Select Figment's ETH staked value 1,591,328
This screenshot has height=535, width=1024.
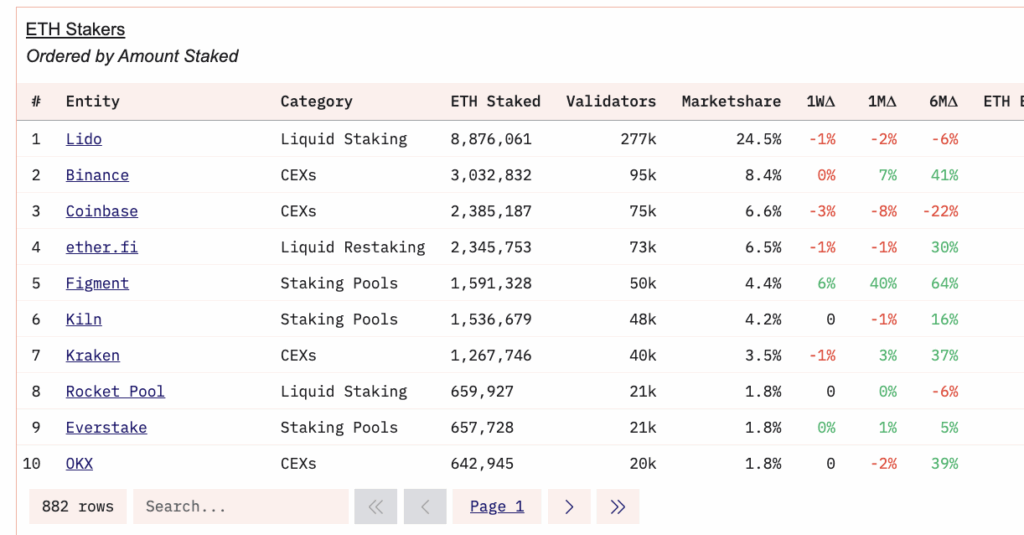coord(491,284)
